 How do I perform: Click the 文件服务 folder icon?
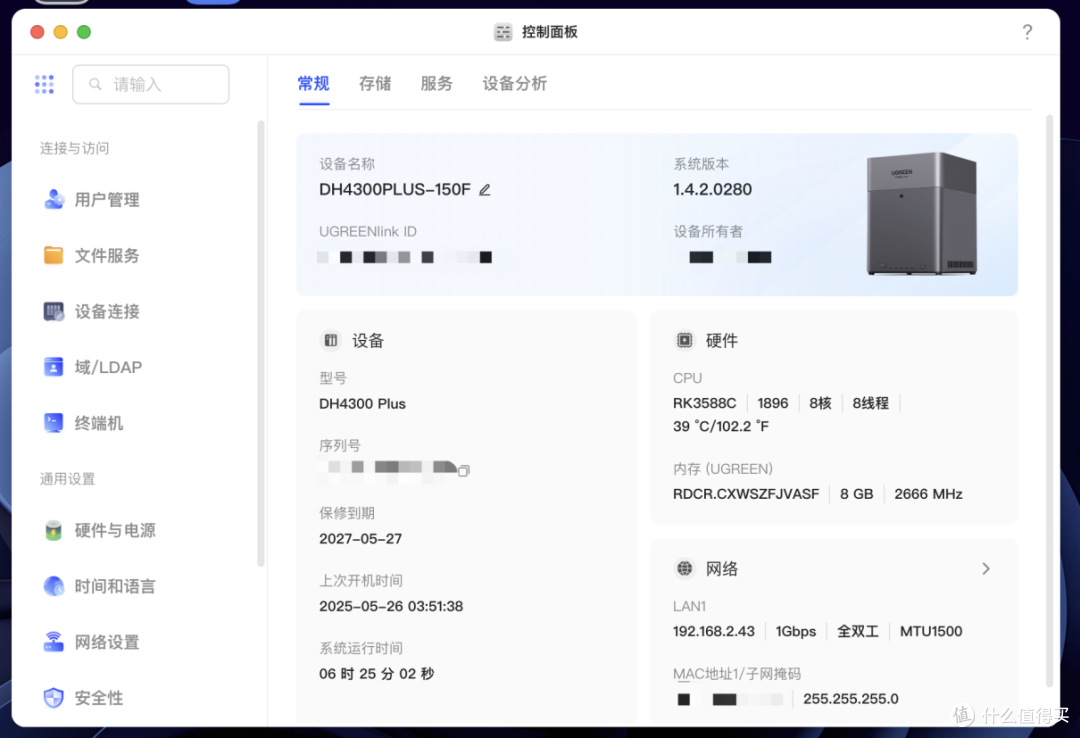point(54,255)
